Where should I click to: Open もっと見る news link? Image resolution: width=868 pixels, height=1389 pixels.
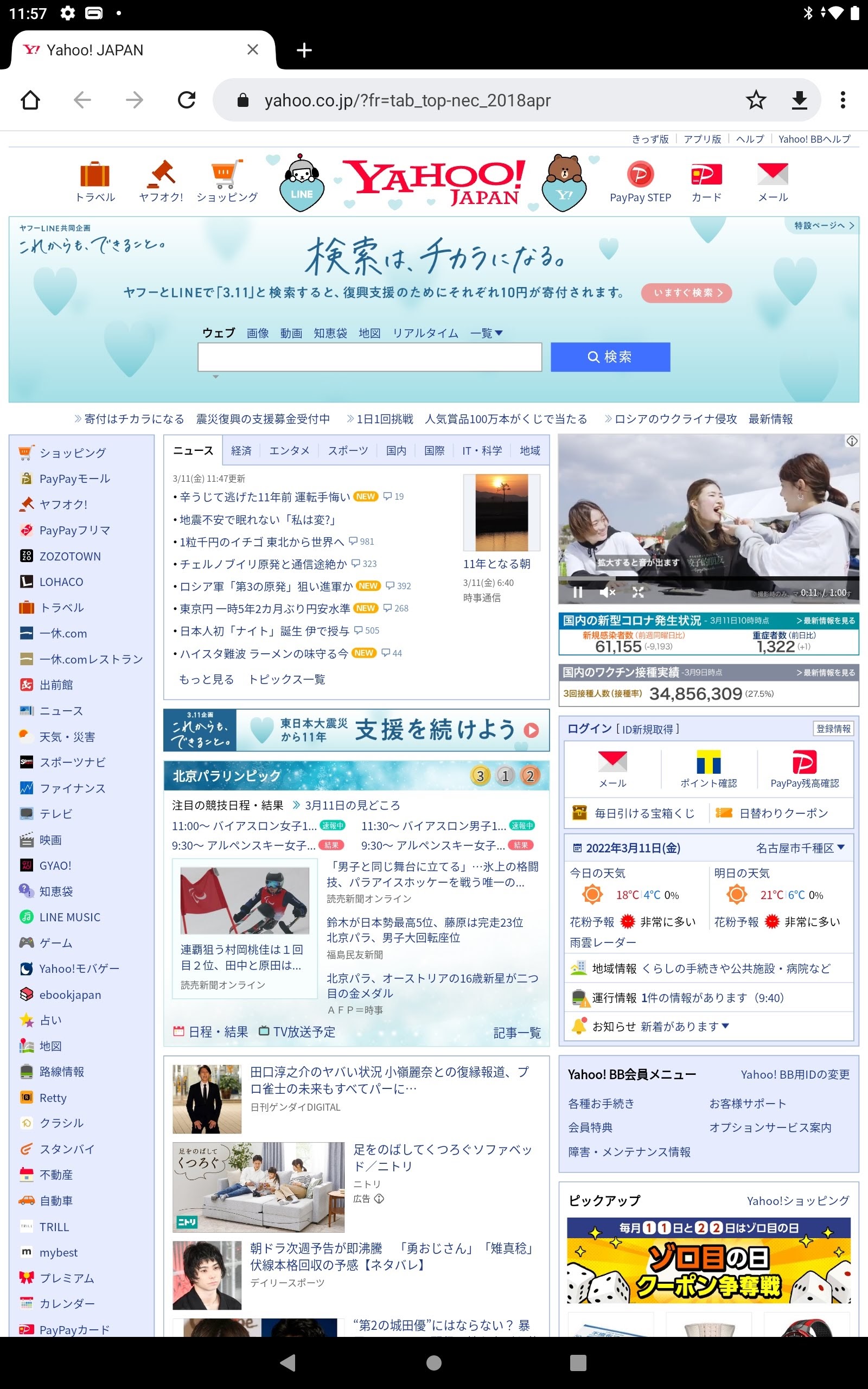(207, 679)
